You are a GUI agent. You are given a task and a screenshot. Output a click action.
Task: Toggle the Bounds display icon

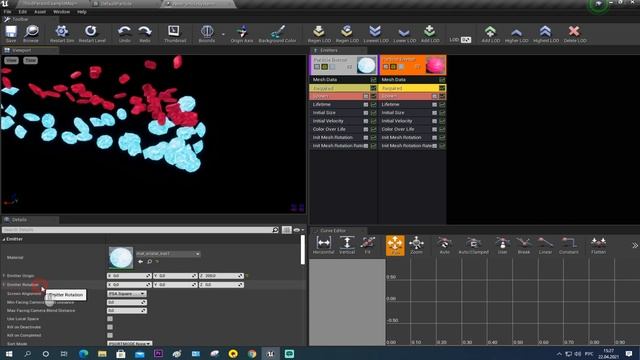click(x=207, y=33)
